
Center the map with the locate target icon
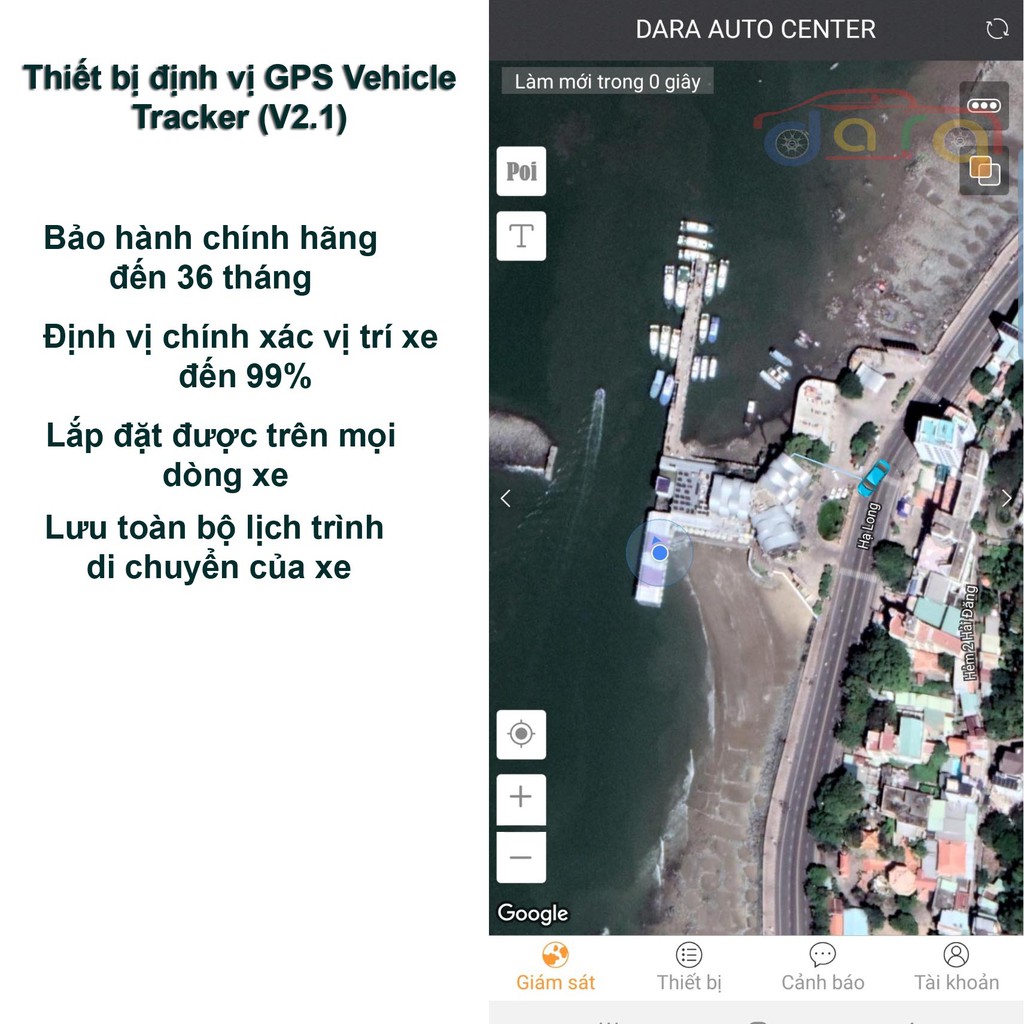[521, 734]
